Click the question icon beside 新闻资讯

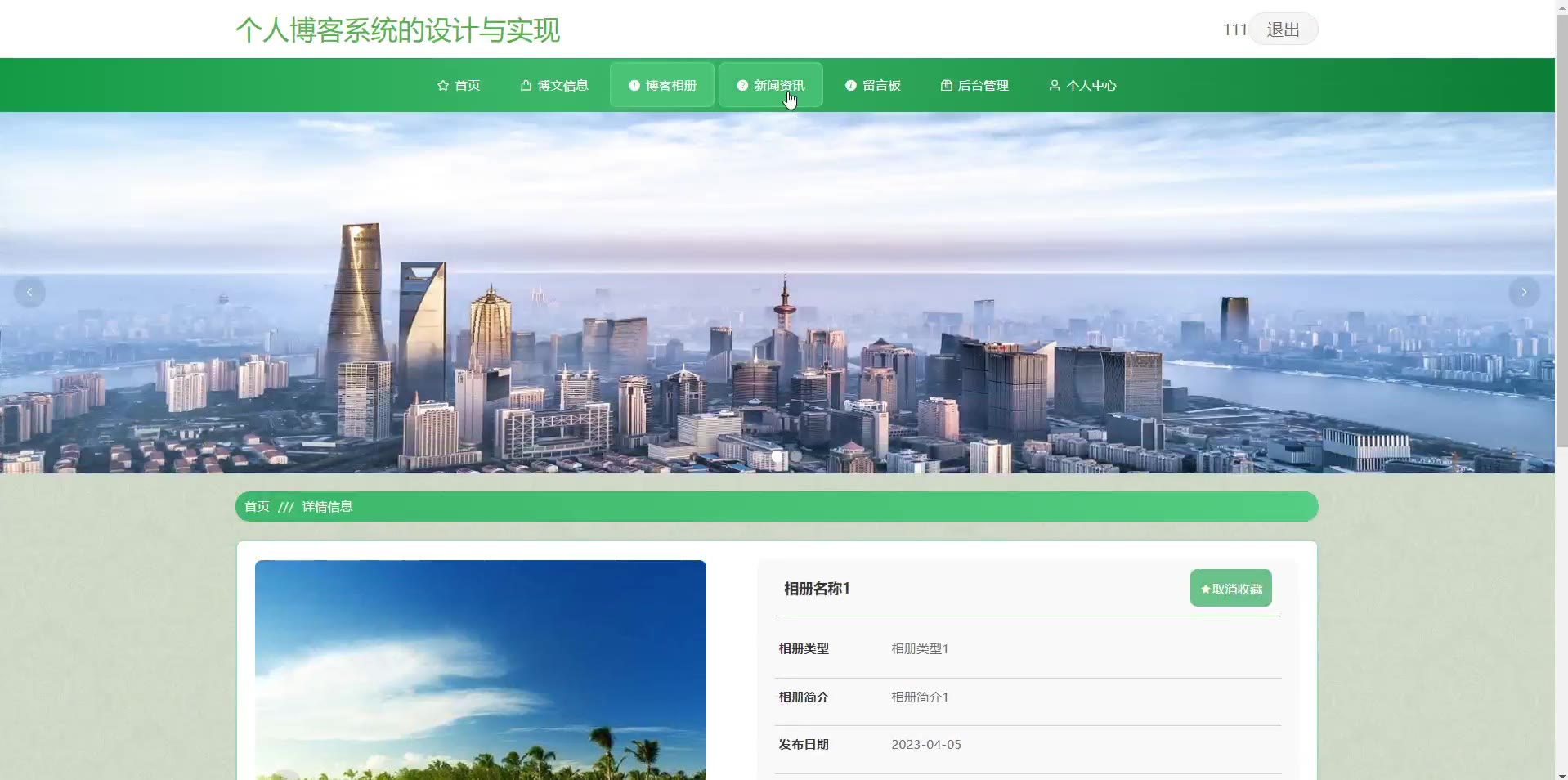742,85
